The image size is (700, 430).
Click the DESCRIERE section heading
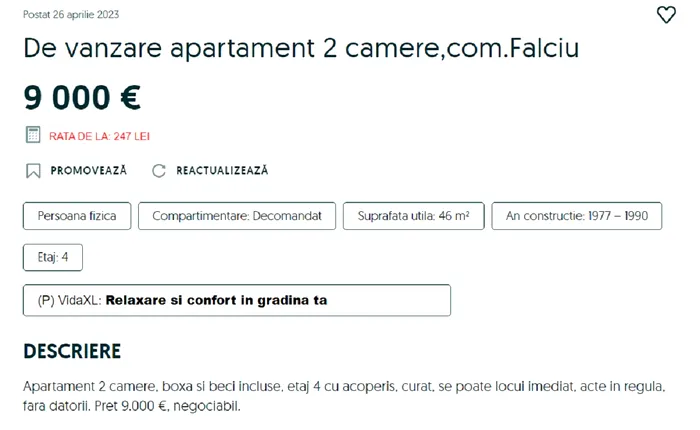pyautogui.click(x=72, y=351)
